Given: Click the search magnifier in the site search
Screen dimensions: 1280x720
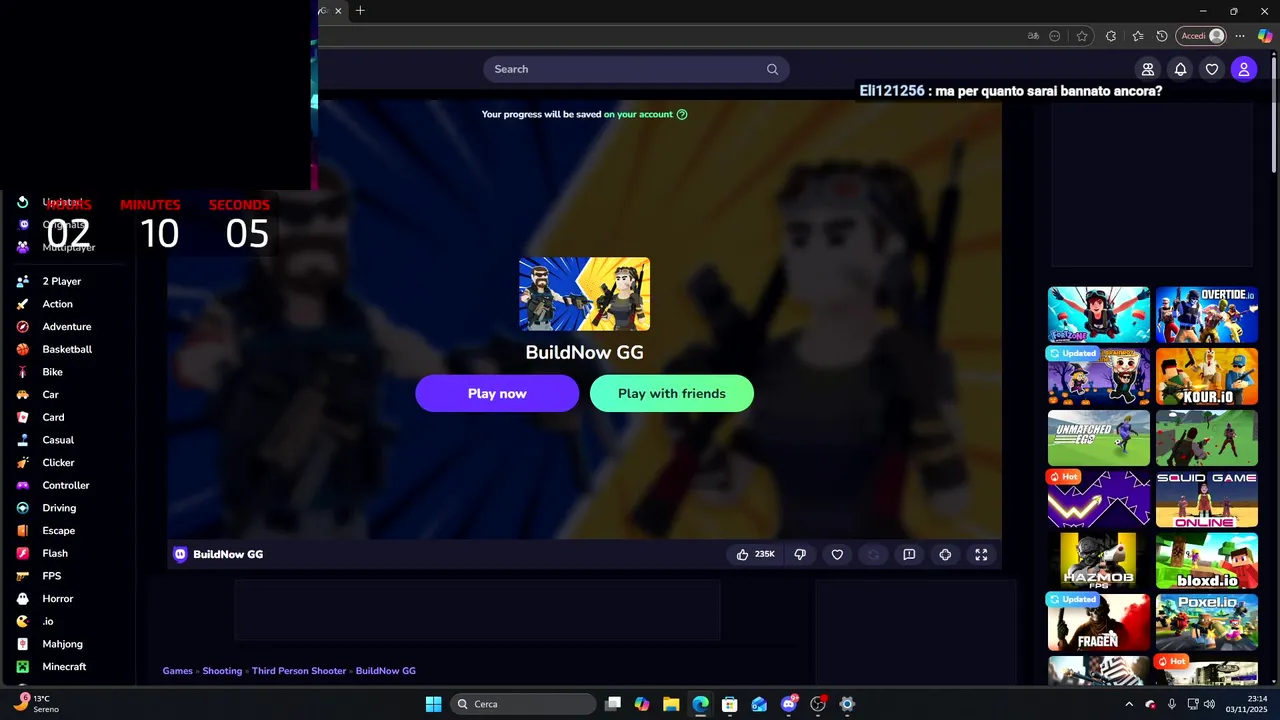Looking at the screenshot, I should pos(772,69).
